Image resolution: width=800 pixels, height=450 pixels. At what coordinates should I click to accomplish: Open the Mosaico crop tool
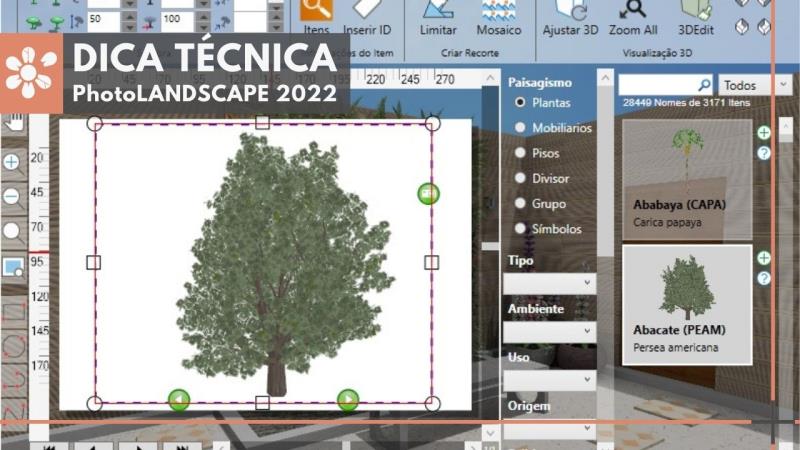click(500, 12)
